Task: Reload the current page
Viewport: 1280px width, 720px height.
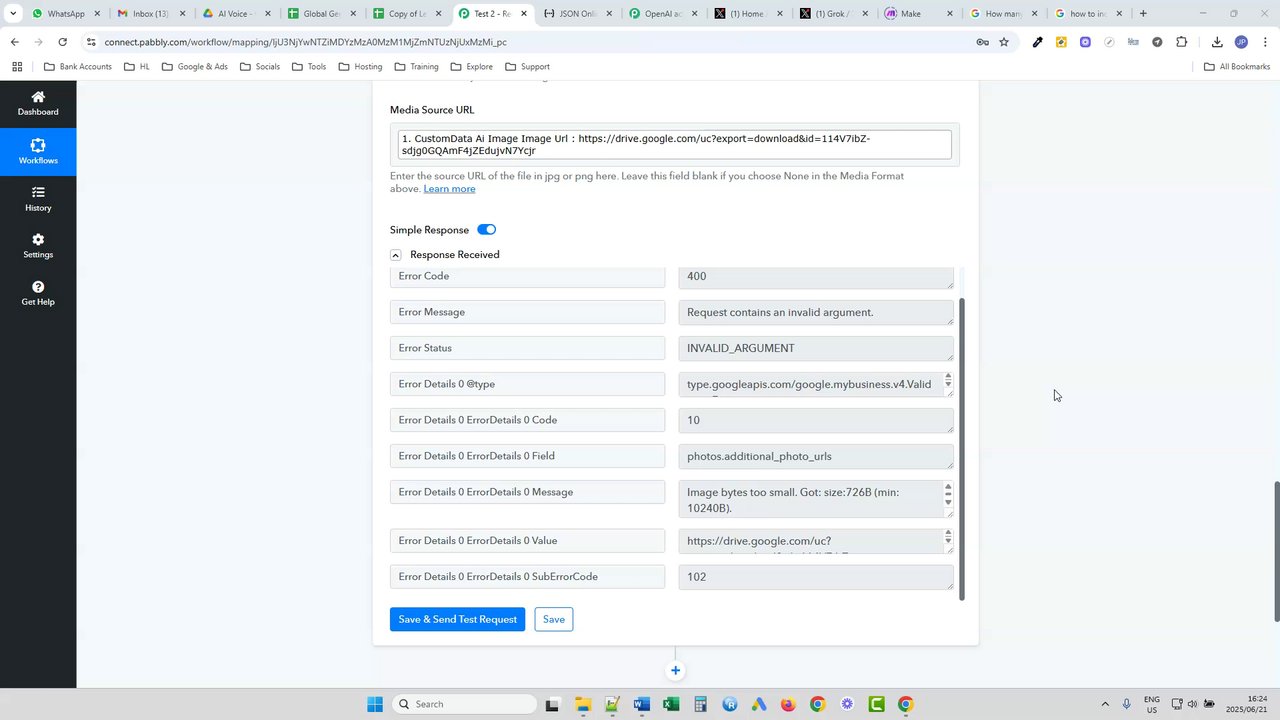Action: click(62, 42)
